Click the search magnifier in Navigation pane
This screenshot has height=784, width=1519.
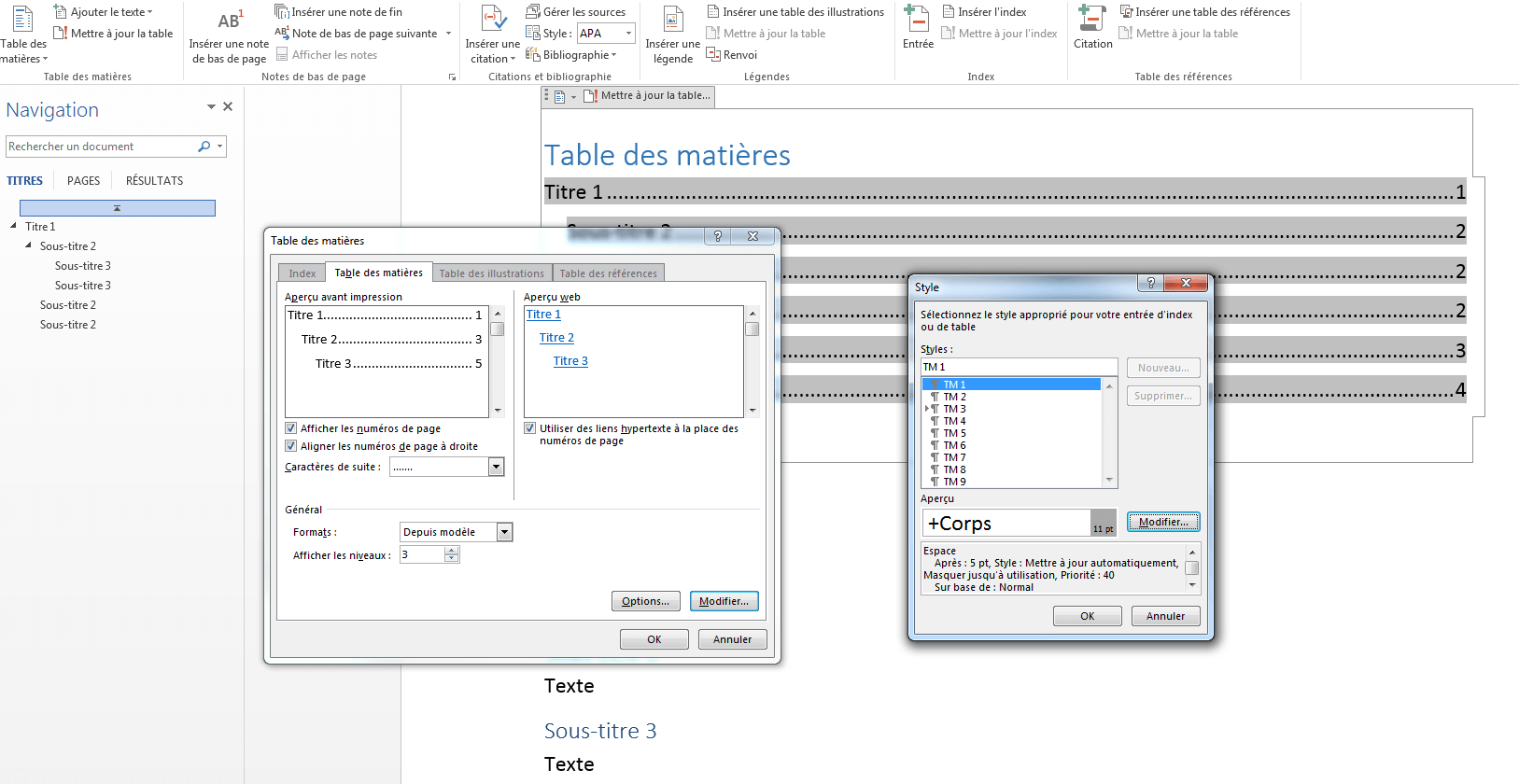pos(204,147)
